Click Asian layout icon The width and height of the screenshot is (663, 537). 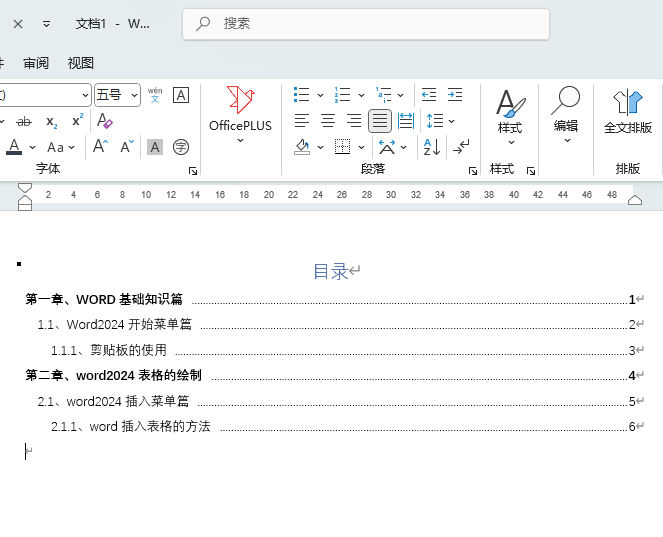387,147
